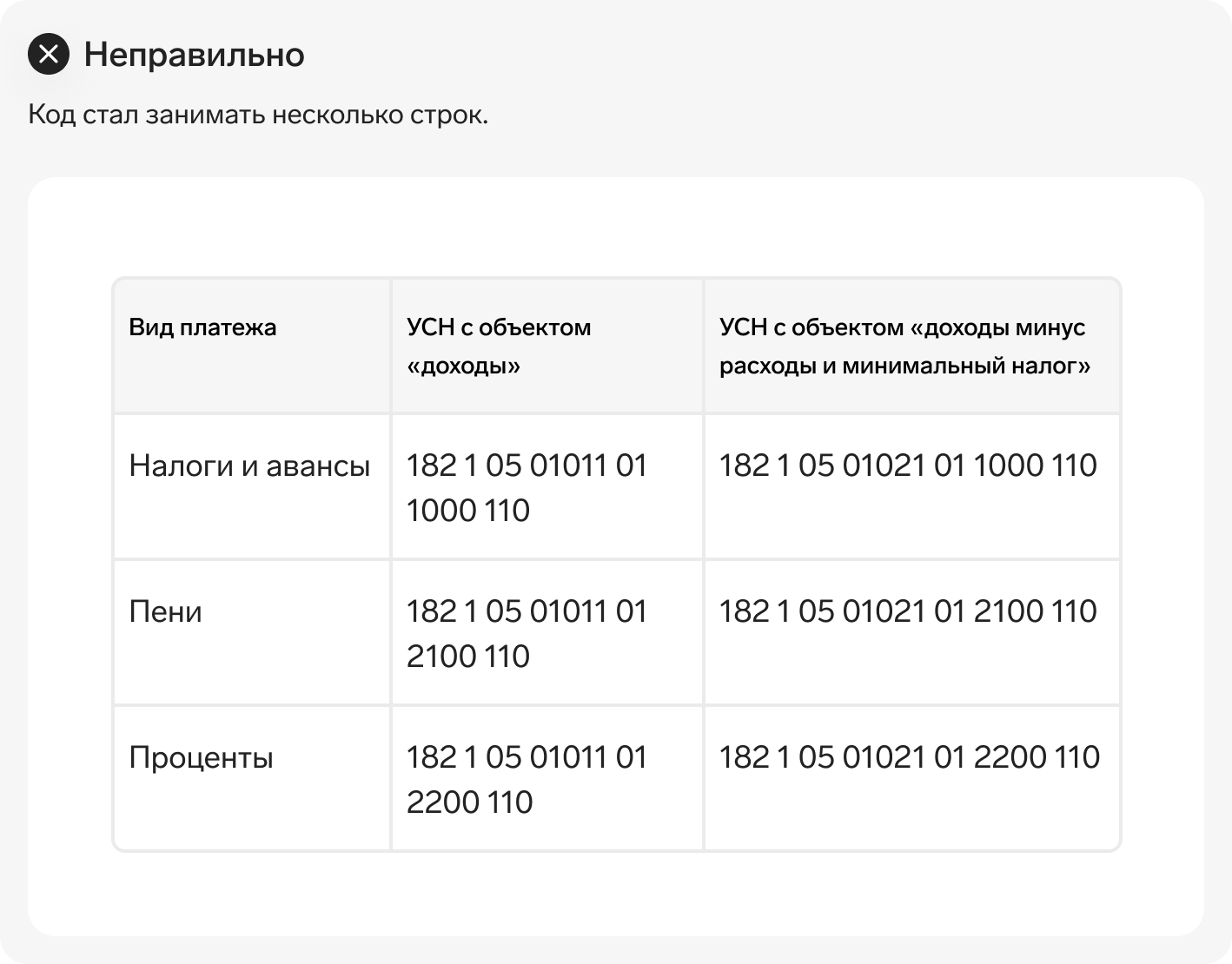Screen dimensions: 1232x964
Task: Click code 182 1 05 01021 01 2100 110
Action: coord(908,611)
